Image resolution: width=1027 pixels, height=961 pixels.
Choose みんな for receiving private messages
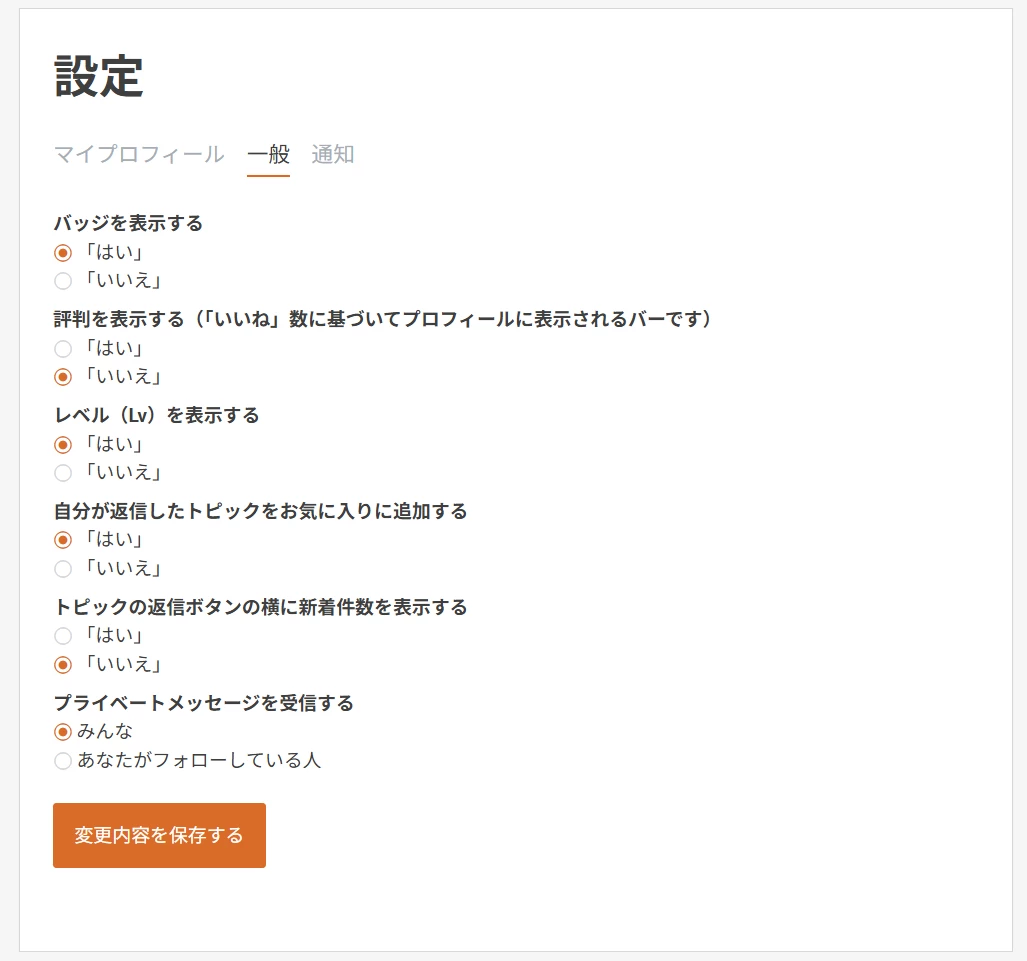pyautogui.click(x=63, y=732)
